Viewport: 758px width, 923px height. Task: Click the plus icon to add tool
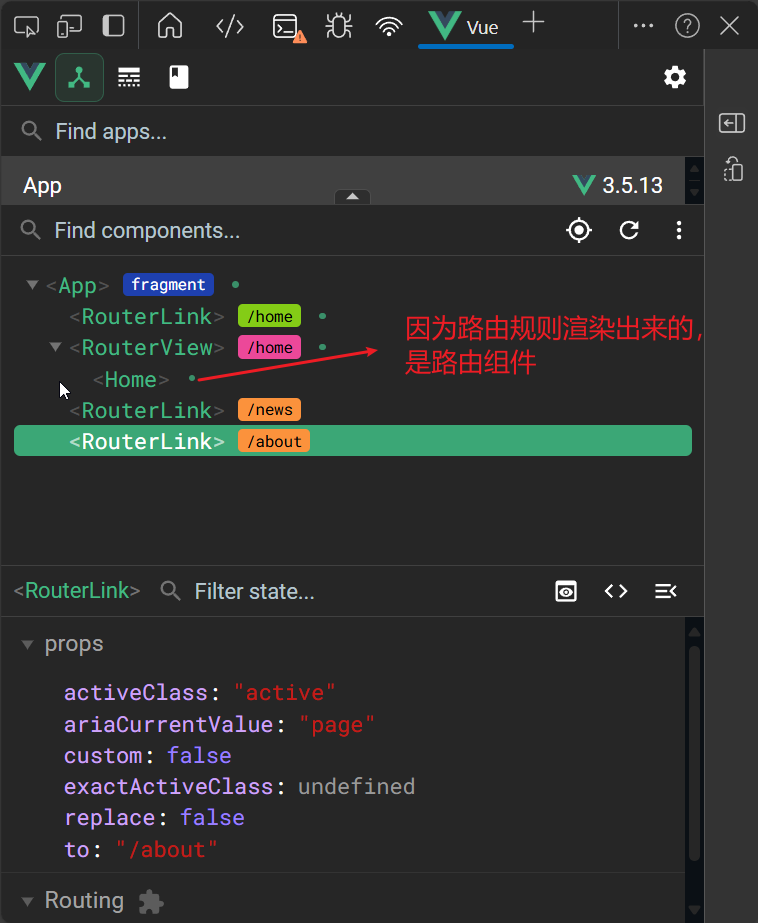[534, 24]
